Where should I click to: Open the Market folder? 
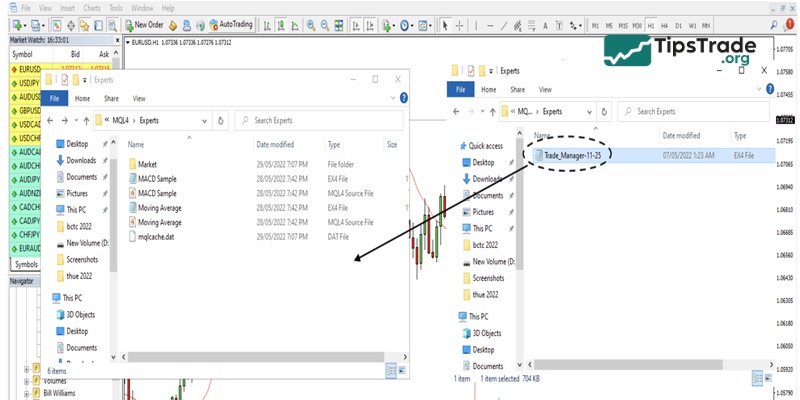pos(147,164)
